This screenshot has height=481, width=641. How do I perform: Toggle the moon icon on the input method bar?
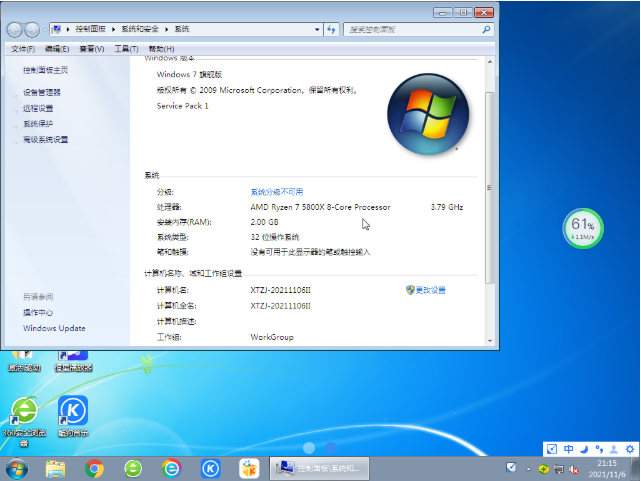(x=584, y=449)
